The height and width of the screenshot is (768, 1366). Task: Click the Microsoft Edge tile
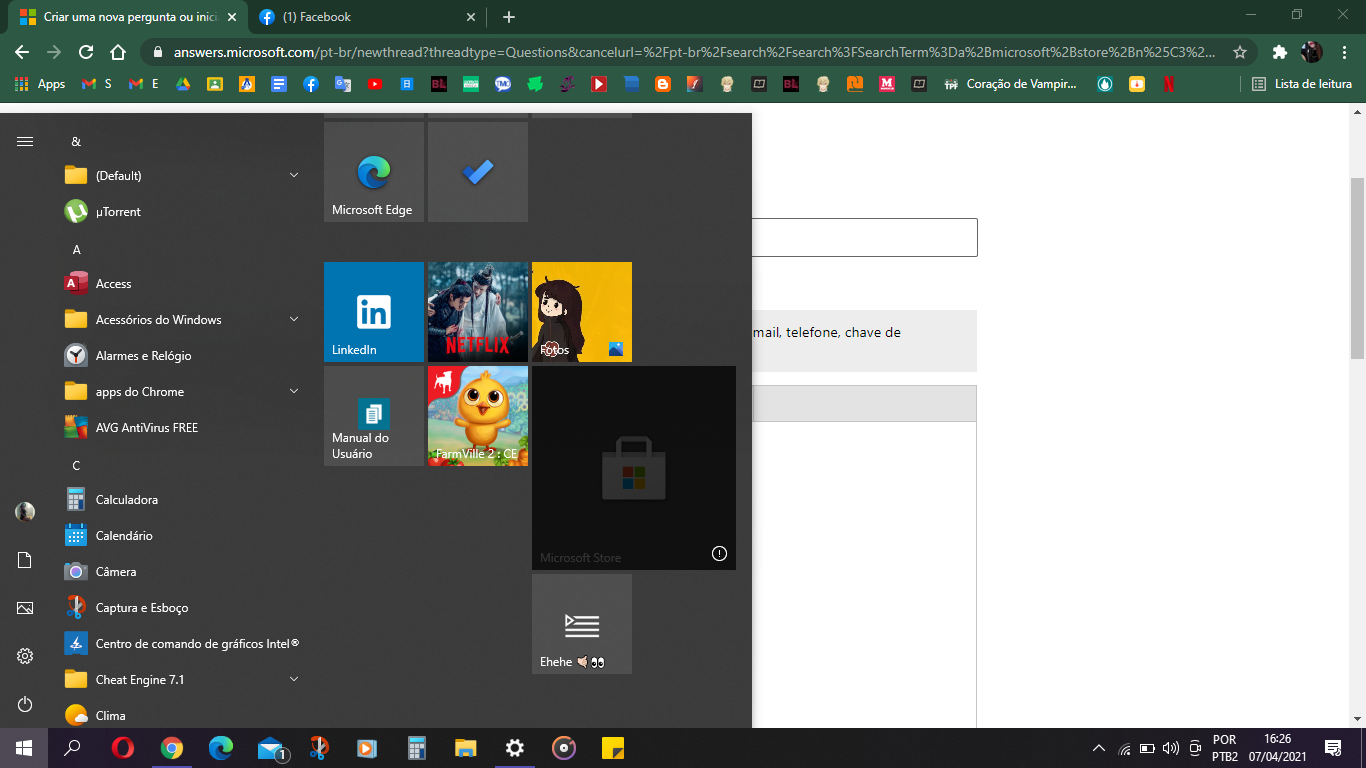(374, 172)
